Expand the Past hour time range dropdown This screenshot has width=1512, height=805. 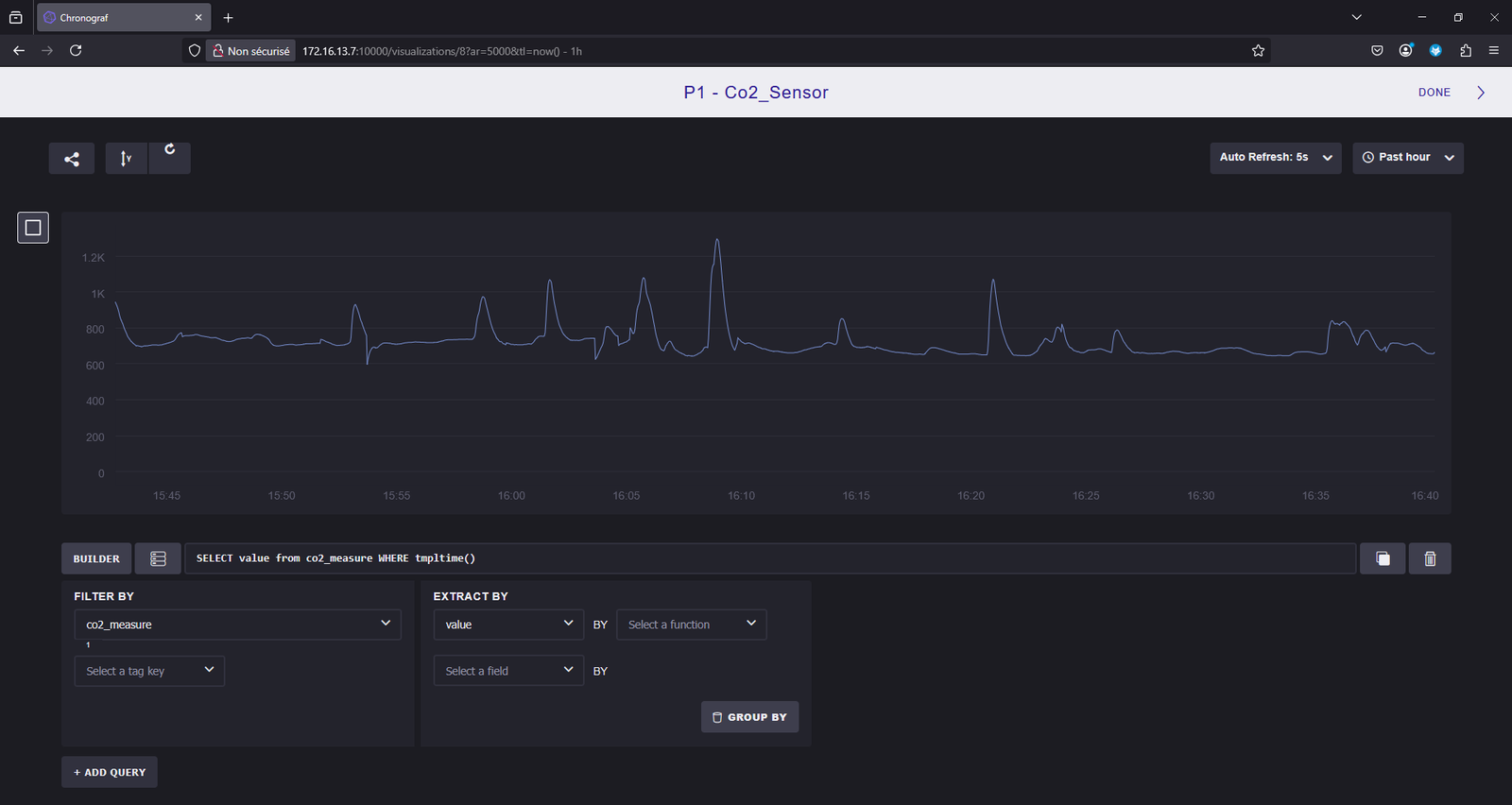(x=1408, y=158)
